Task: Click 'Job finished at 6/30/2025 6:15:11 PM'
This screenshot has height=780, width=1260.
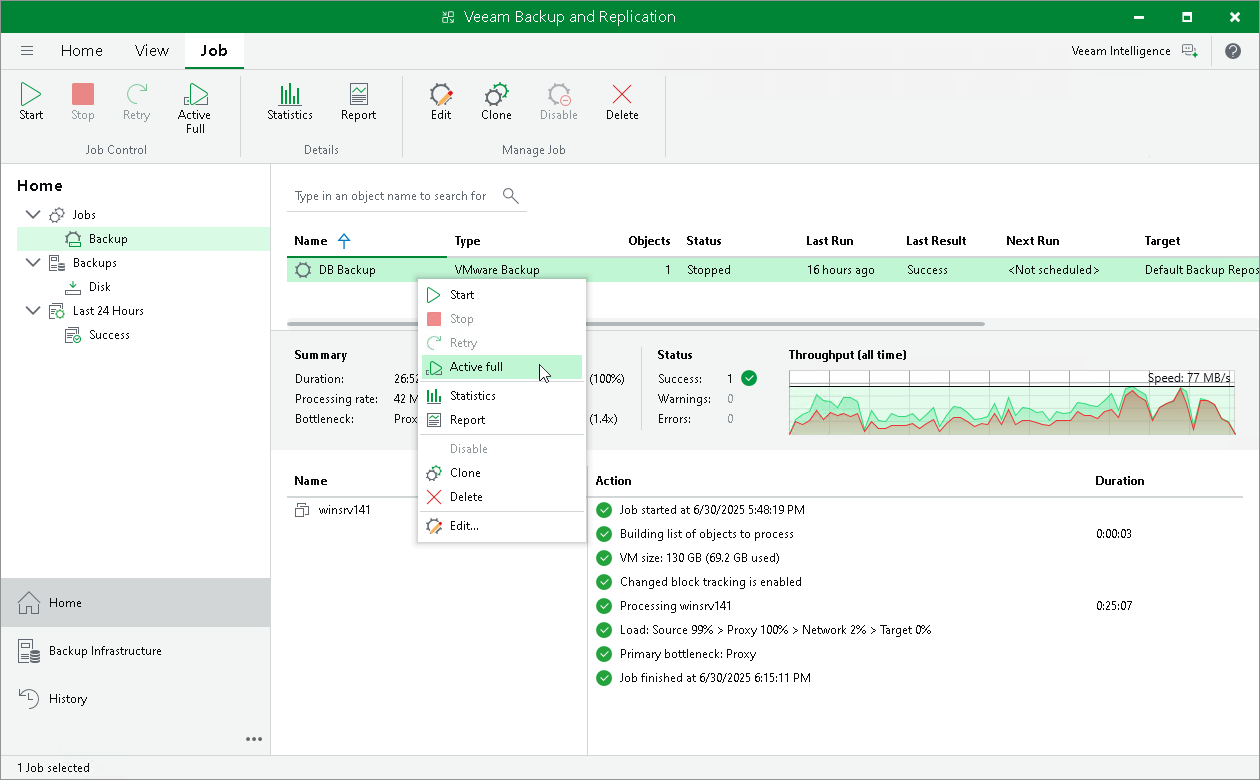Action: (715, 678)
